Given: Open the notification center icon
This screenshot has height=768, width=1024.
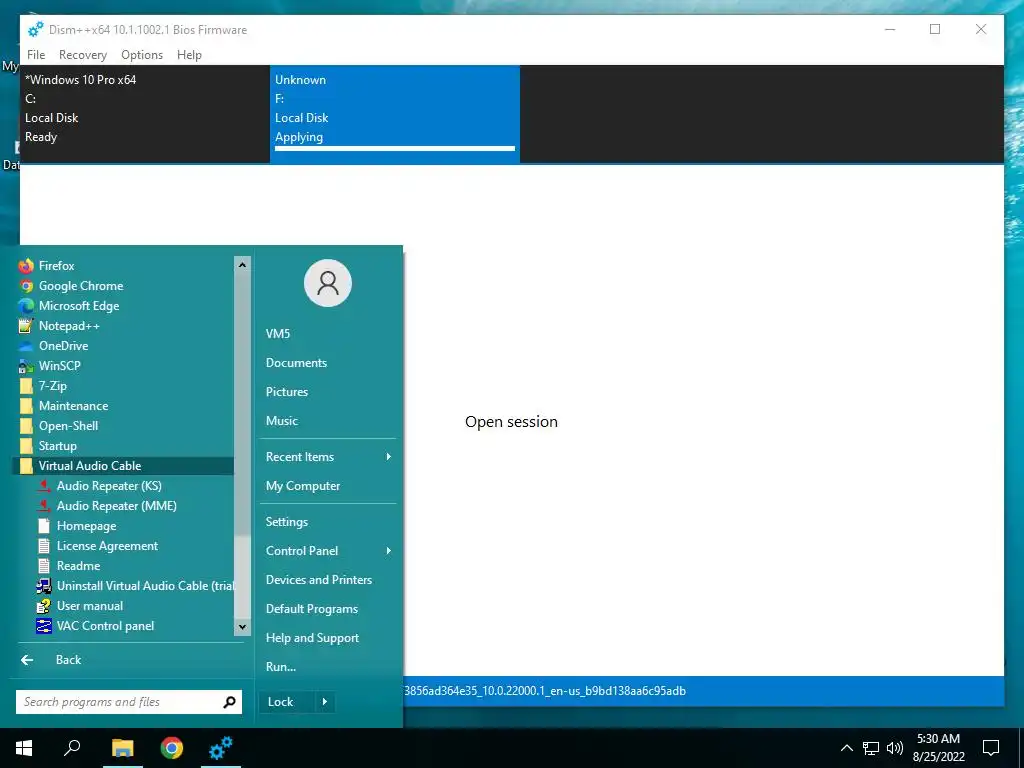Looking at the screenshot, I should pos(991,748).
